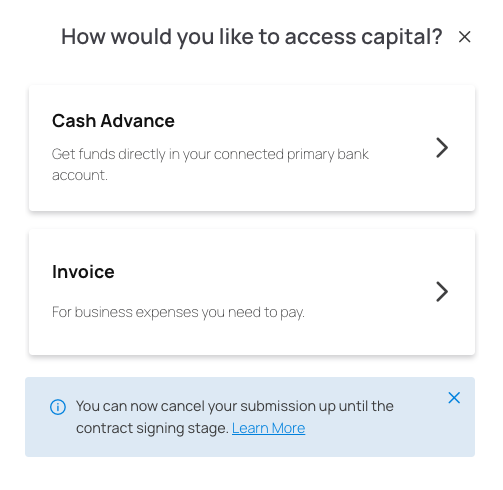
Task: Select the Cash Advance heading
Action: pyautogui.click(x=113, y=121)
